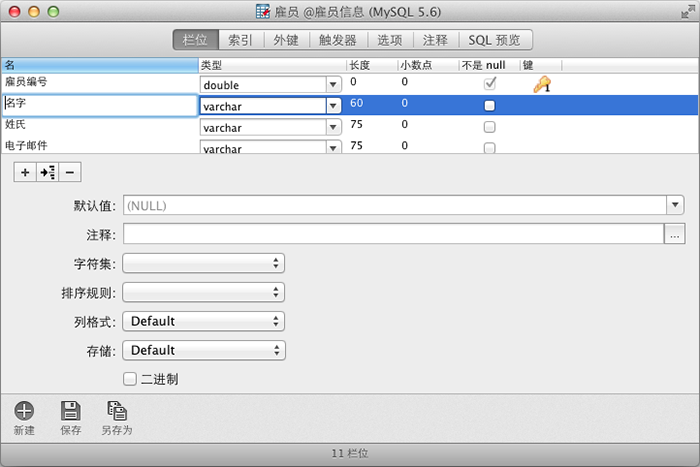Open the 字符集 popup menu

coord(204,263)
